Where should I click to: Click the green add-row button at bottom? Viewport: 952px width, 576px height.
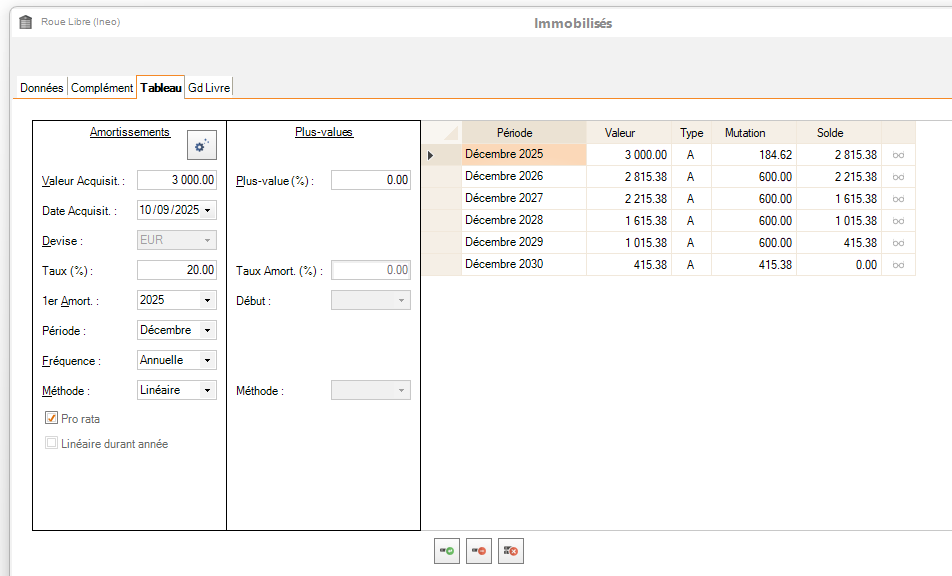click(x=447, y=551)
